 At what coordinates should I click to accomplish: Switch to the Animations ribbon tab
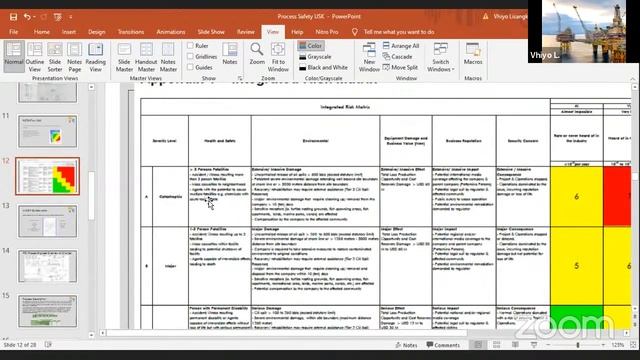[171, 32]
